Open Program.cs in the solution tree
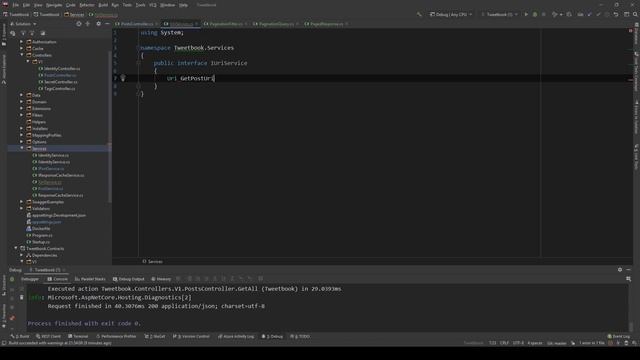This screenshot has height=360, width=640. 40,235
